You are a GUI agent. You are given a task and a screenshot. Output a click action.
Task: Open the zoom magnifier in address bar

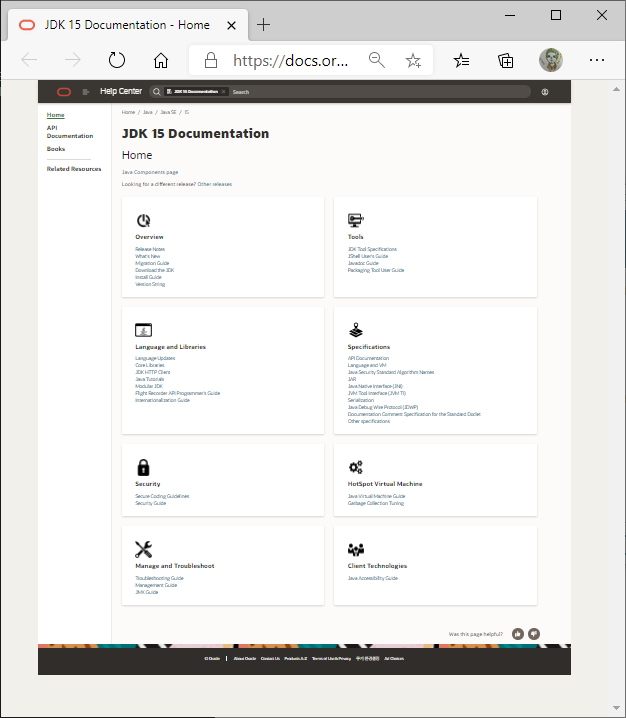pos(376,60)
